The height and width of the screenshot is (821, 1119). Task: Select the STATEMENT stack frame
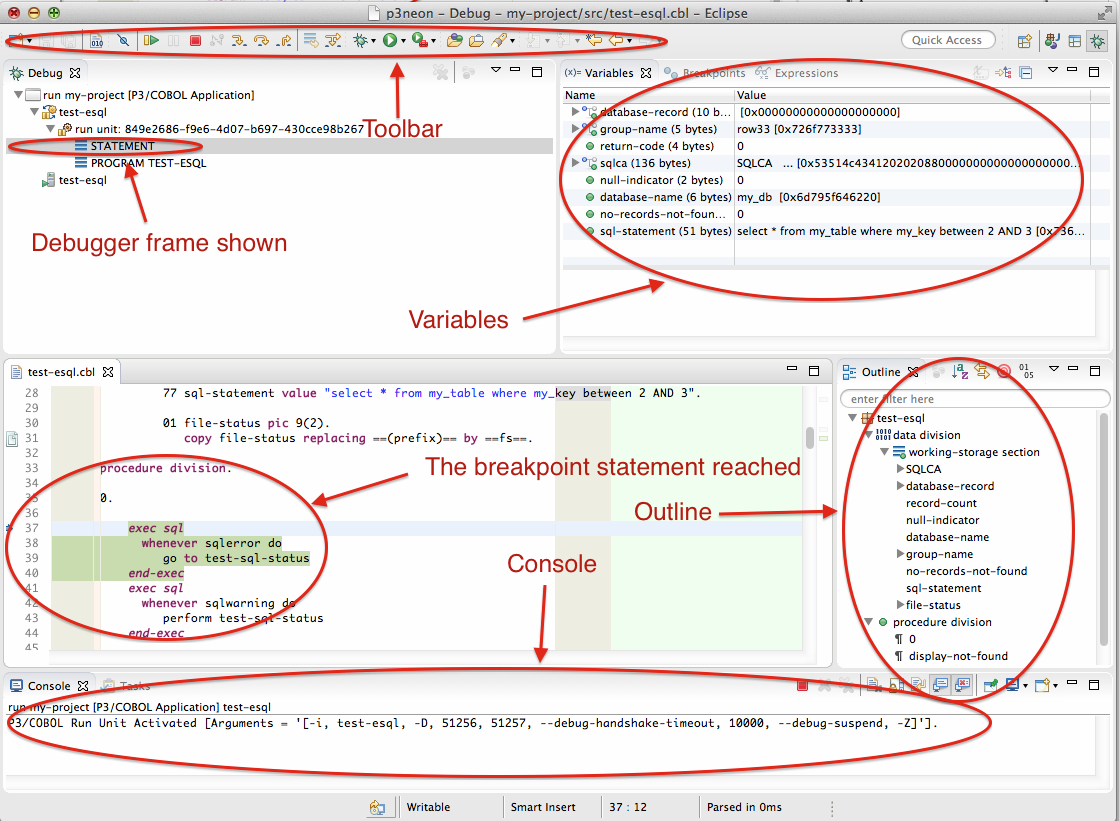pos(122,146)
